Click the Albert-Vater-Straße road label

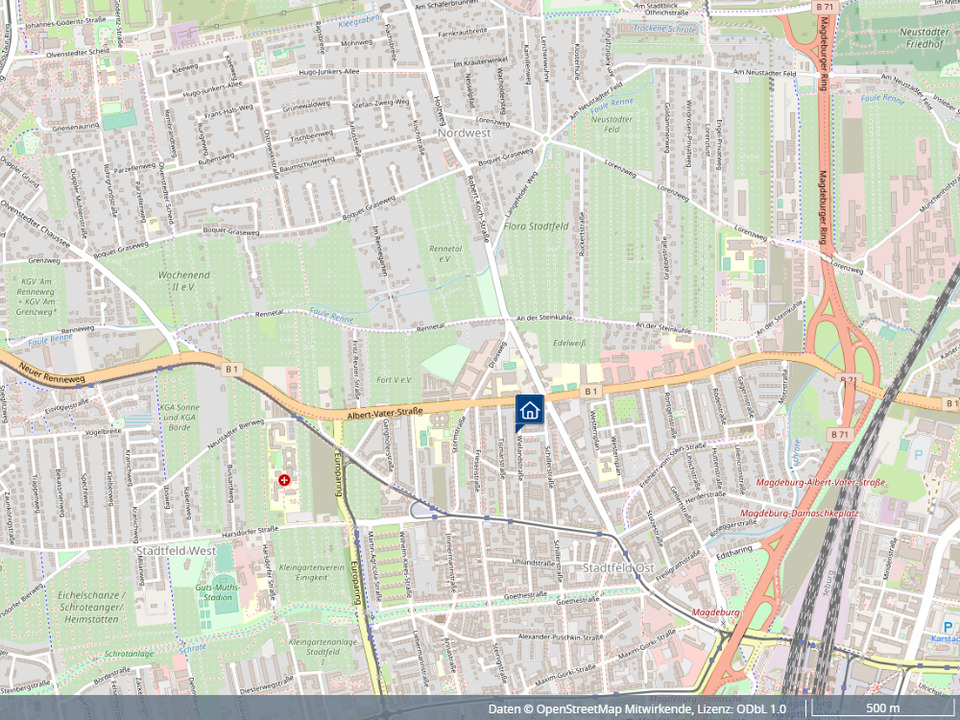point(386,411)
